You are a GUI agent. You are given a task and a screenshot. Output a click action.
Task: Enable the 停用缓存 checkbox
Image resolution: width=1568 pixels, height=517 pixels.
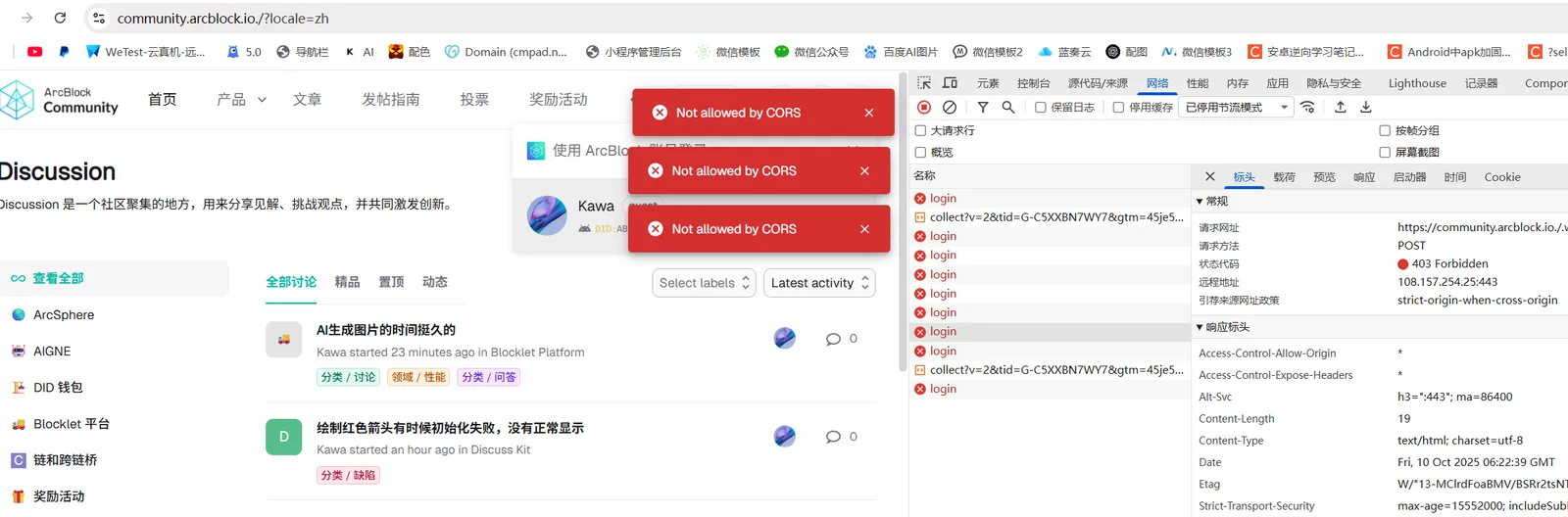tap(1118, 108)
